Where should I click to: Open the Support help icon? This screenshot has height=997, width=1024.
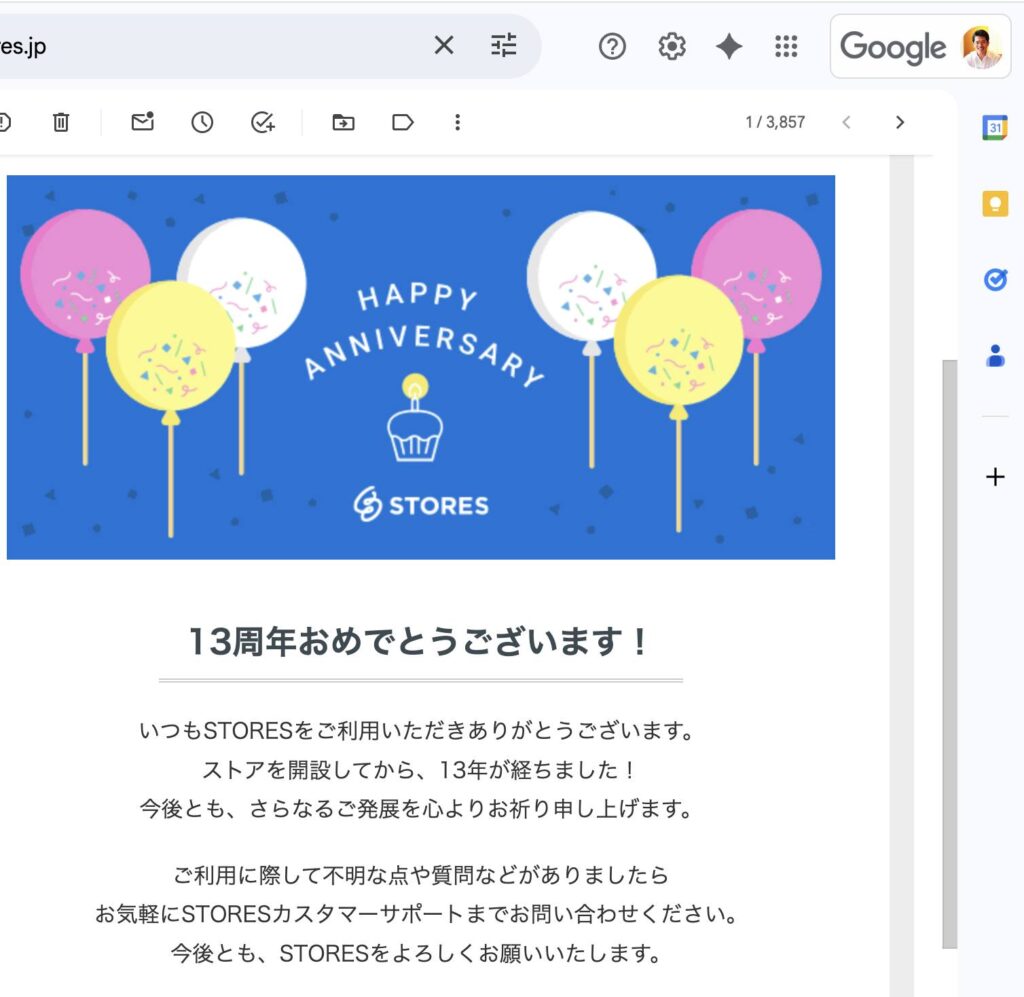point(612,46)
